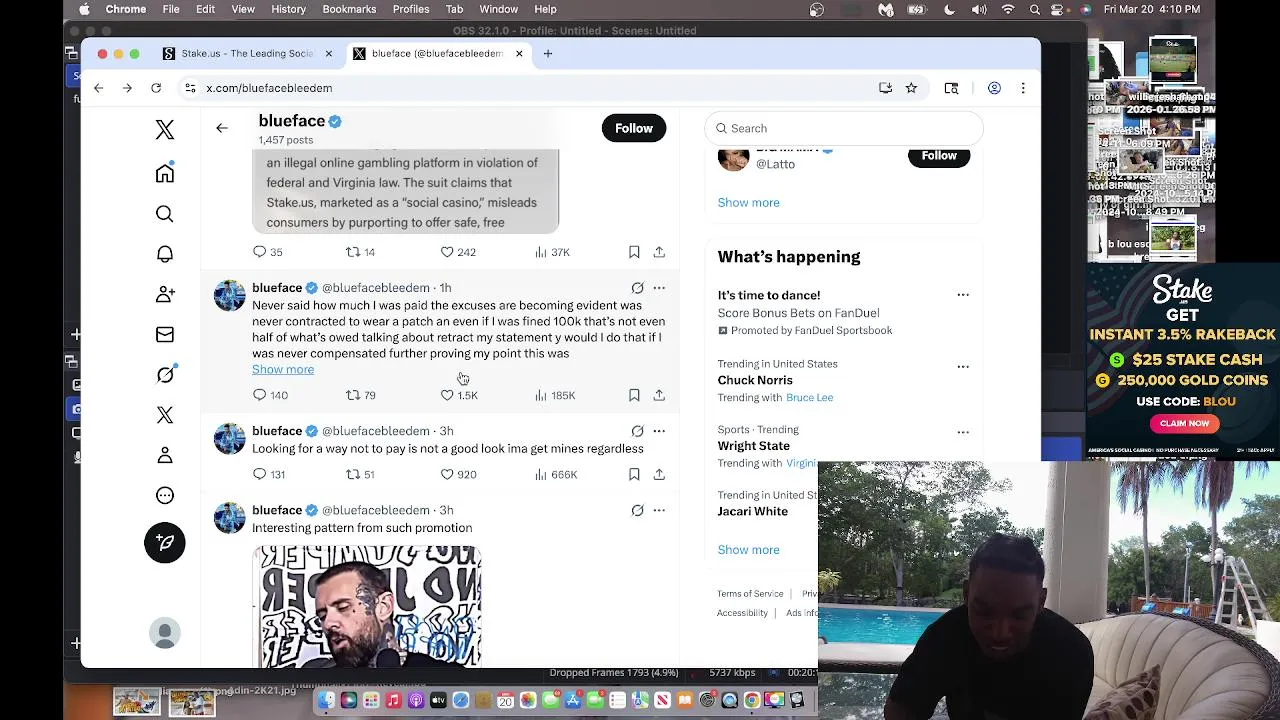Click the compose Post button
The image size is (1280, 720).
pos(165,542)
